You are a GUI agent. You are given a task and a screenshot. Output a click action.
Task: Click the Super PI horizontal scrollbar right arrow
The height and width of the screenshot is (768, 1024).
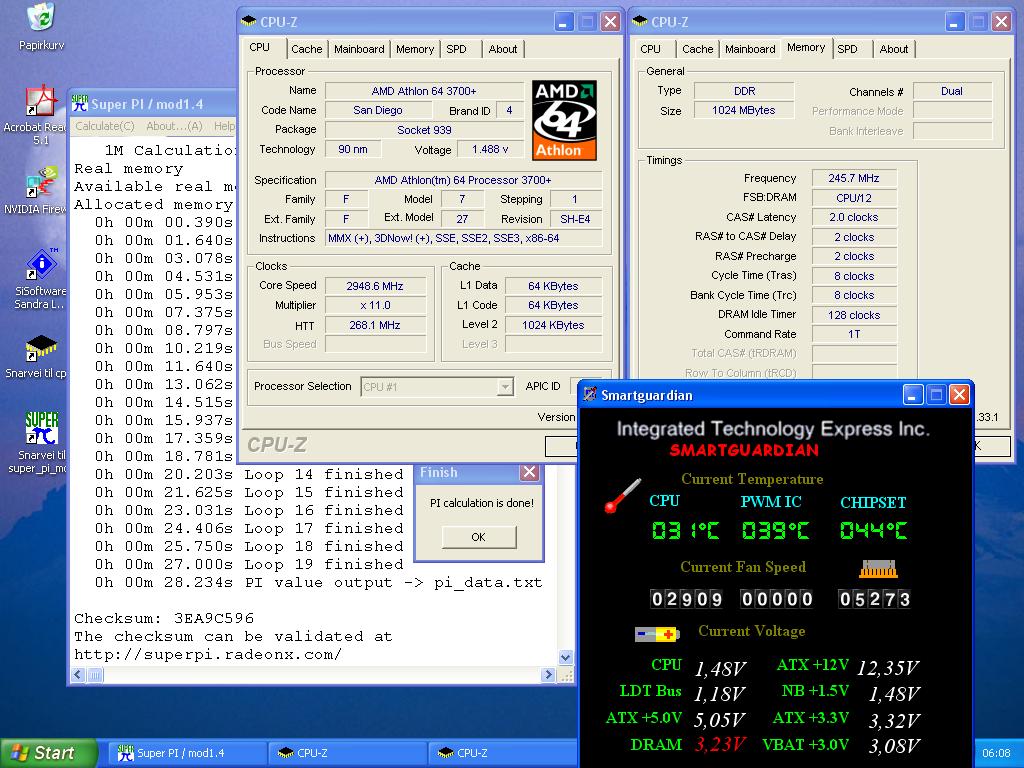click(549, 675)
